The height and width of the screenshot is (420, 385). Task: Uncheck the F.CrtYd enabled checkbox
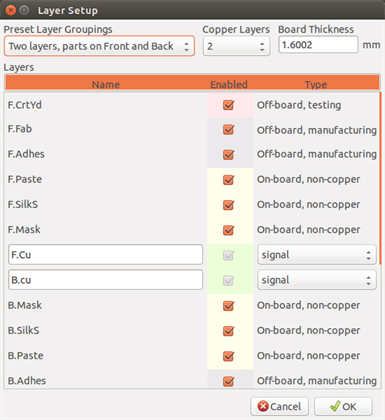coord(228,105)
